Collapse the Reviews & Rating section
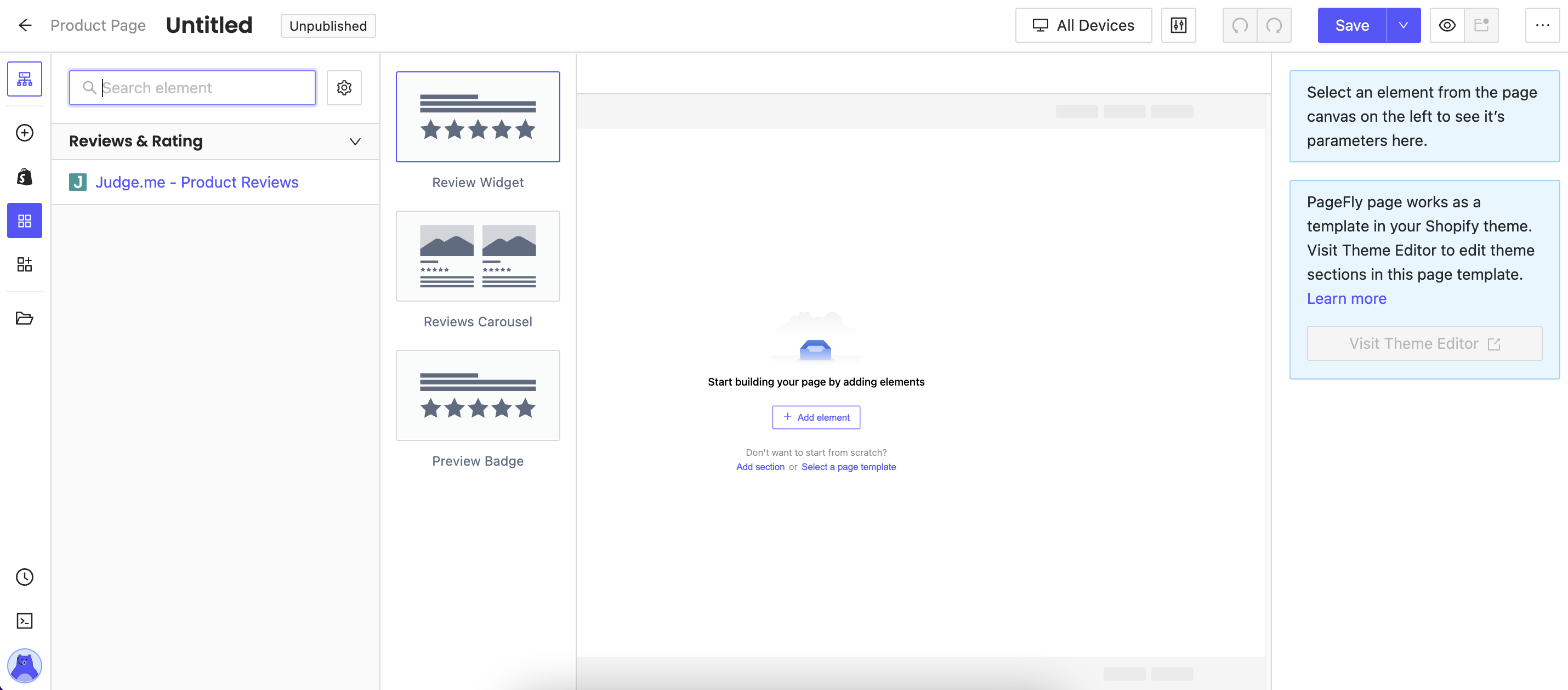Viewport: 1568px width, 690px height. pyautogui.click(x=355, y=142)
